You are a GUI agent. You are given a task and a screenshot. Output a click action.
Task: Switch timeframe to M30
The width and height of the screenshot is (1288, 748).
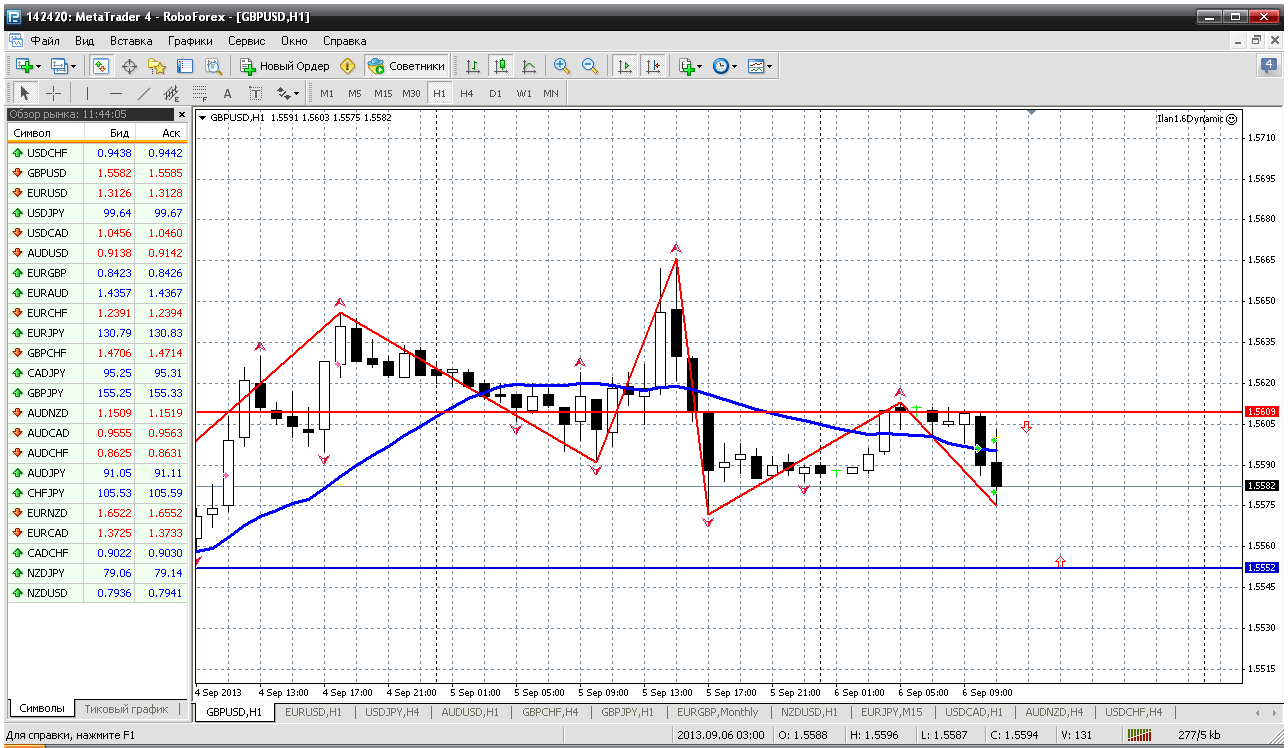coord(411,93)
